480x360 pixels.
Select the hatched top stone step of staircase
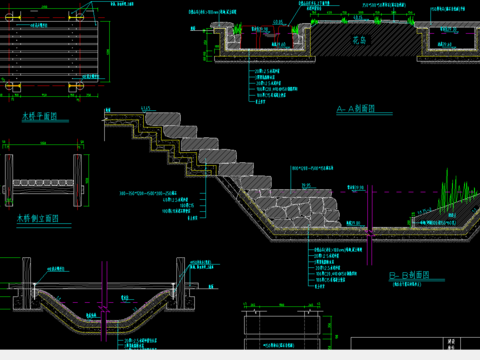[163, 119]
